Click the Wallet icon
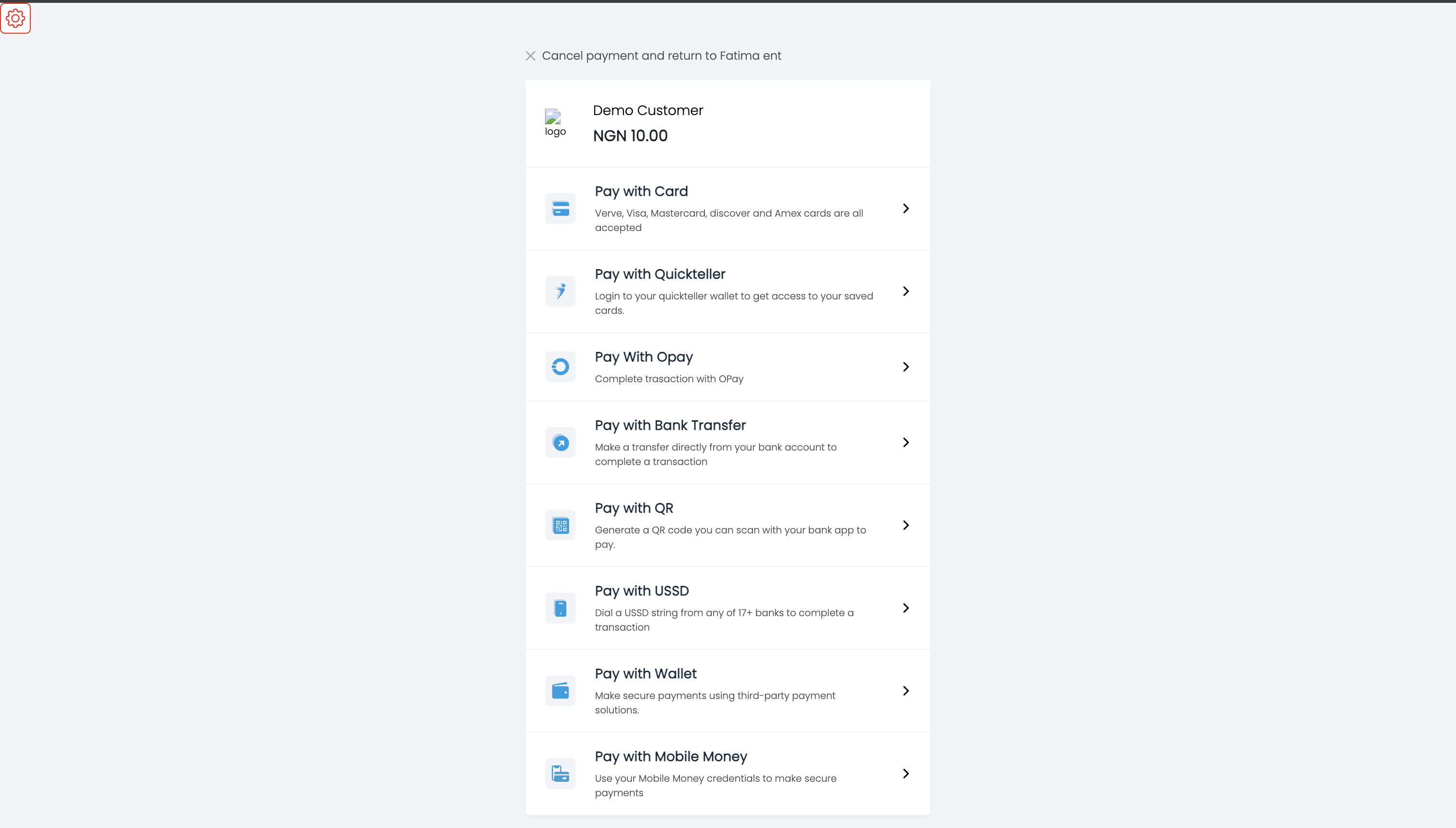The height and width of the screenshot is (828, 1456). 560,691
